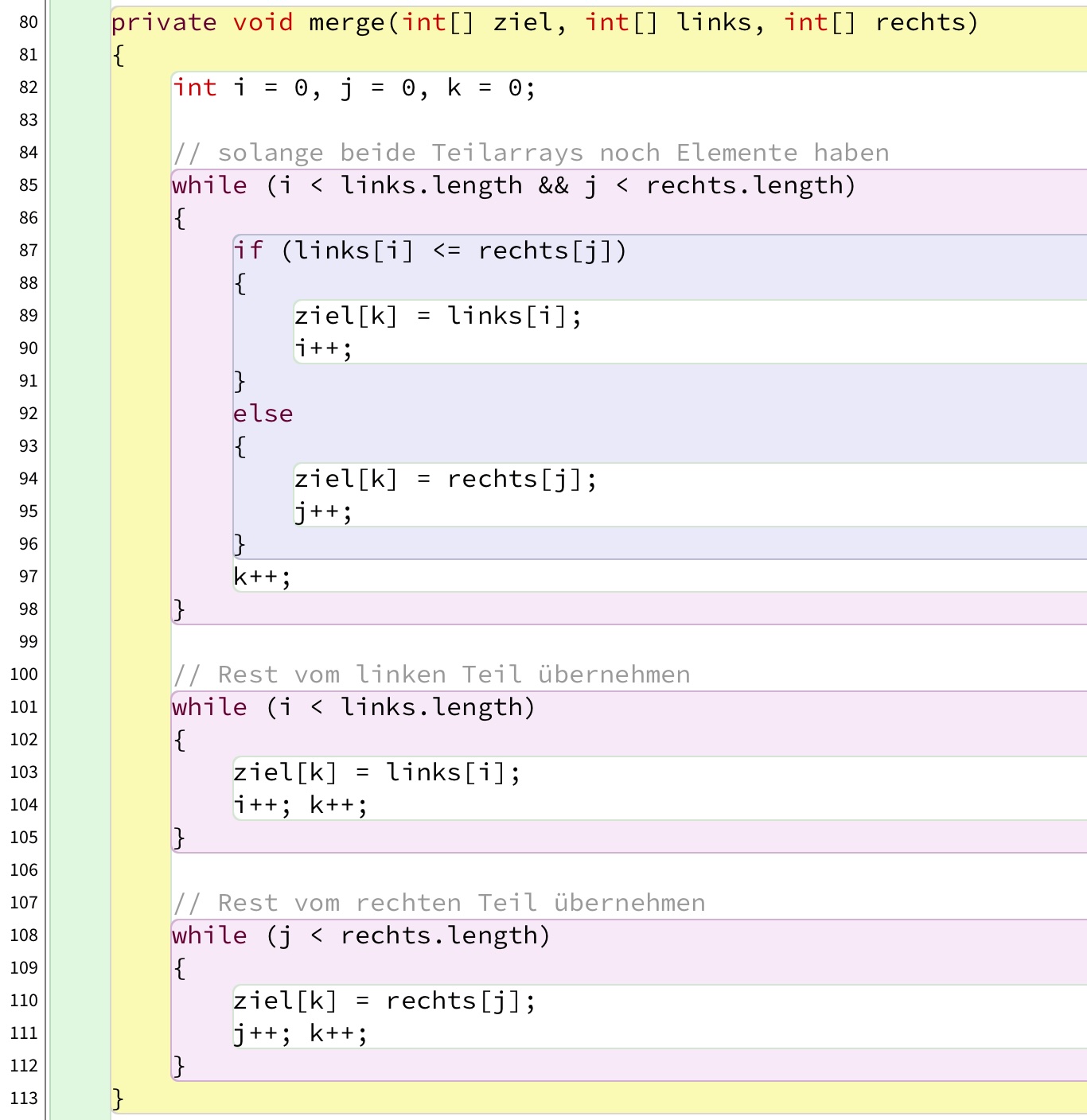Screen dimensions: 1087x1120
Task: Click the standalone 'k++;' statement on line 97
Action: coord(262,577)
